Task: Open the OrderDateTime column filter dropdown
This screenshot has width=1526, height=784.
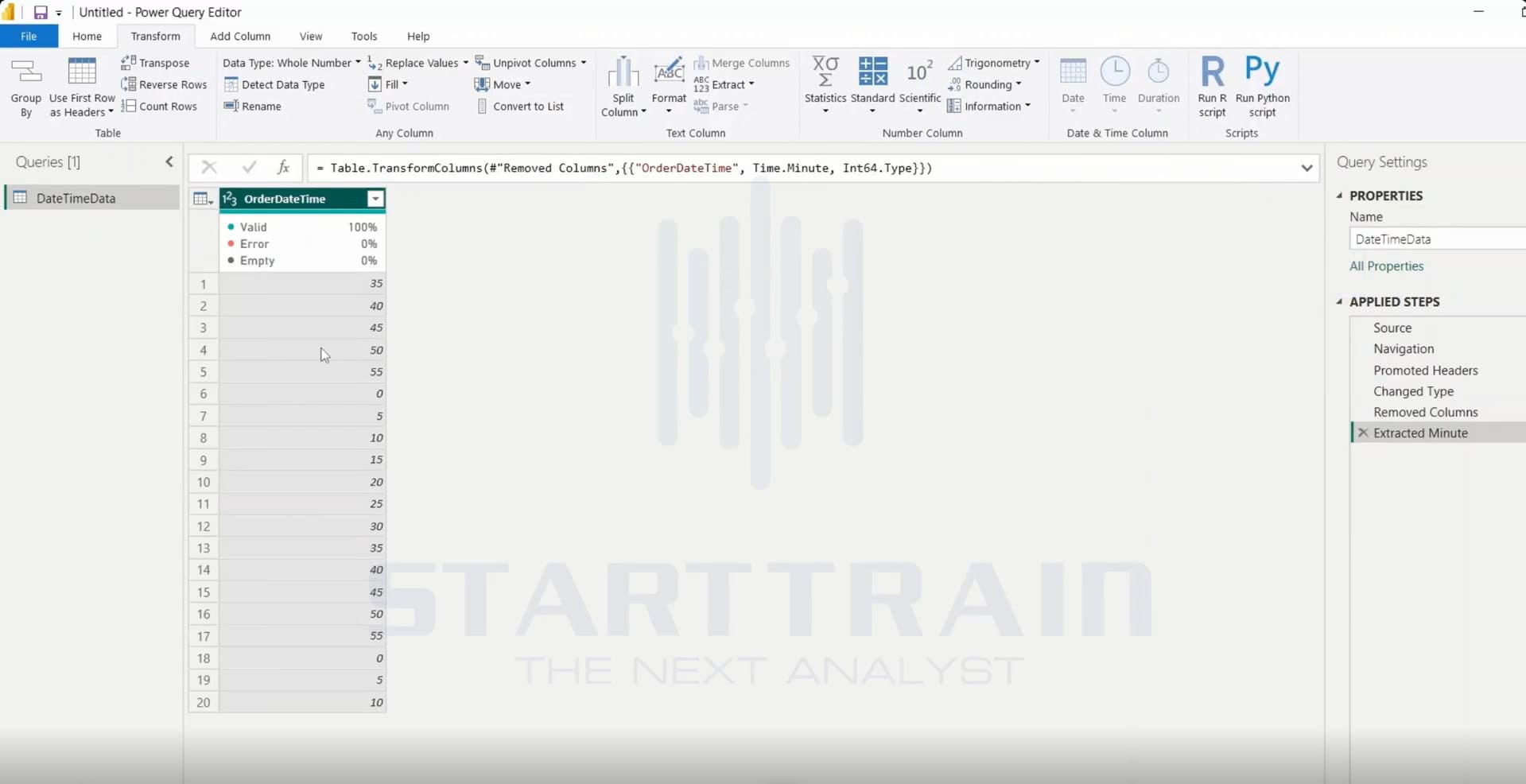Action: (x=375, y=199)
